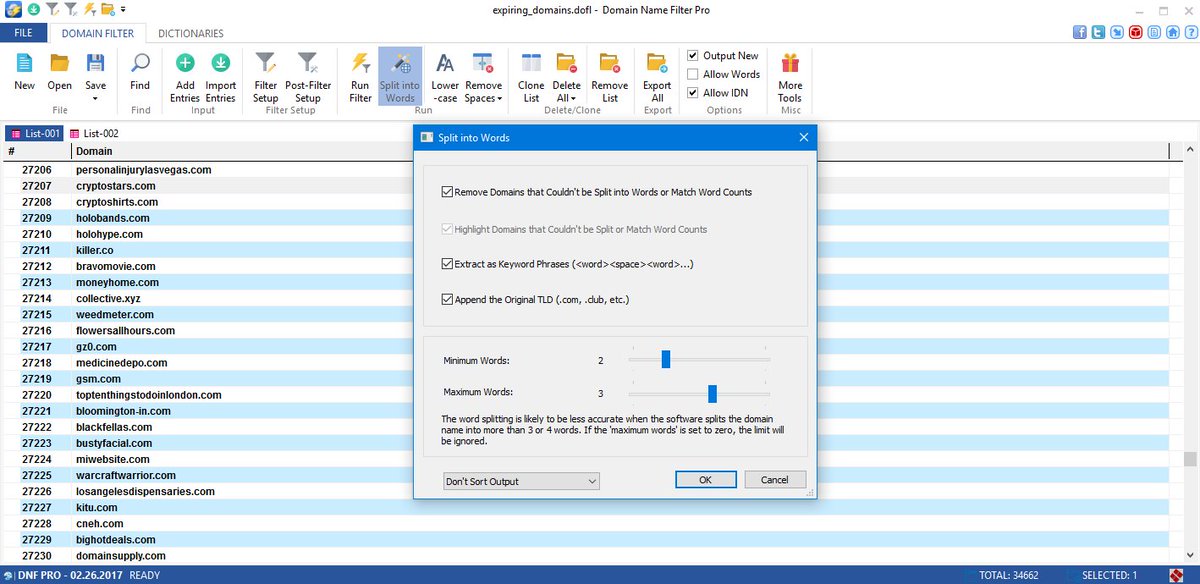Select the List-001 tab
This screenshot has width=1200, height=584.
(34, 133)
